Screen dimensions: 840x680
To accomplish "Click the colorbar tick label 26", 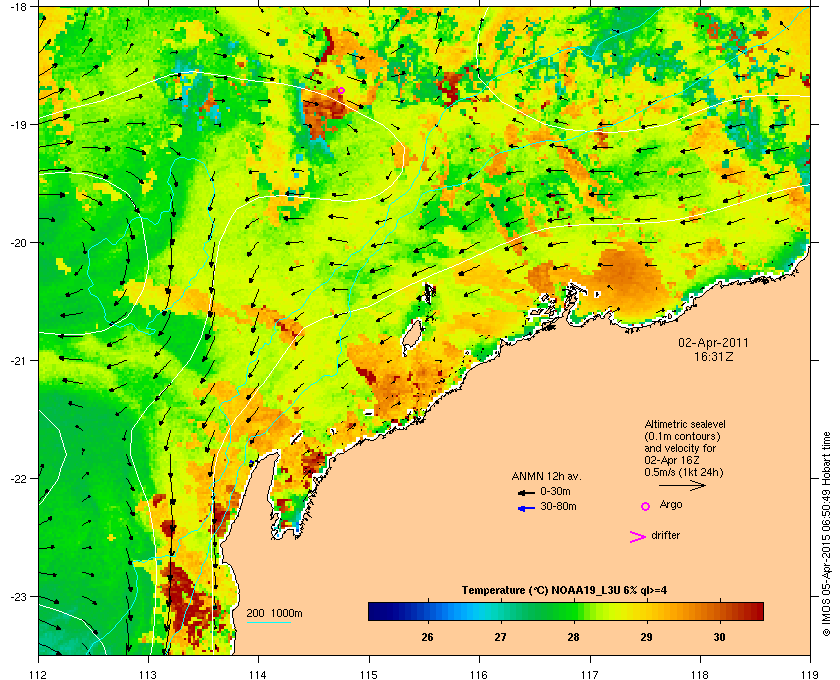I will [428, 637].
